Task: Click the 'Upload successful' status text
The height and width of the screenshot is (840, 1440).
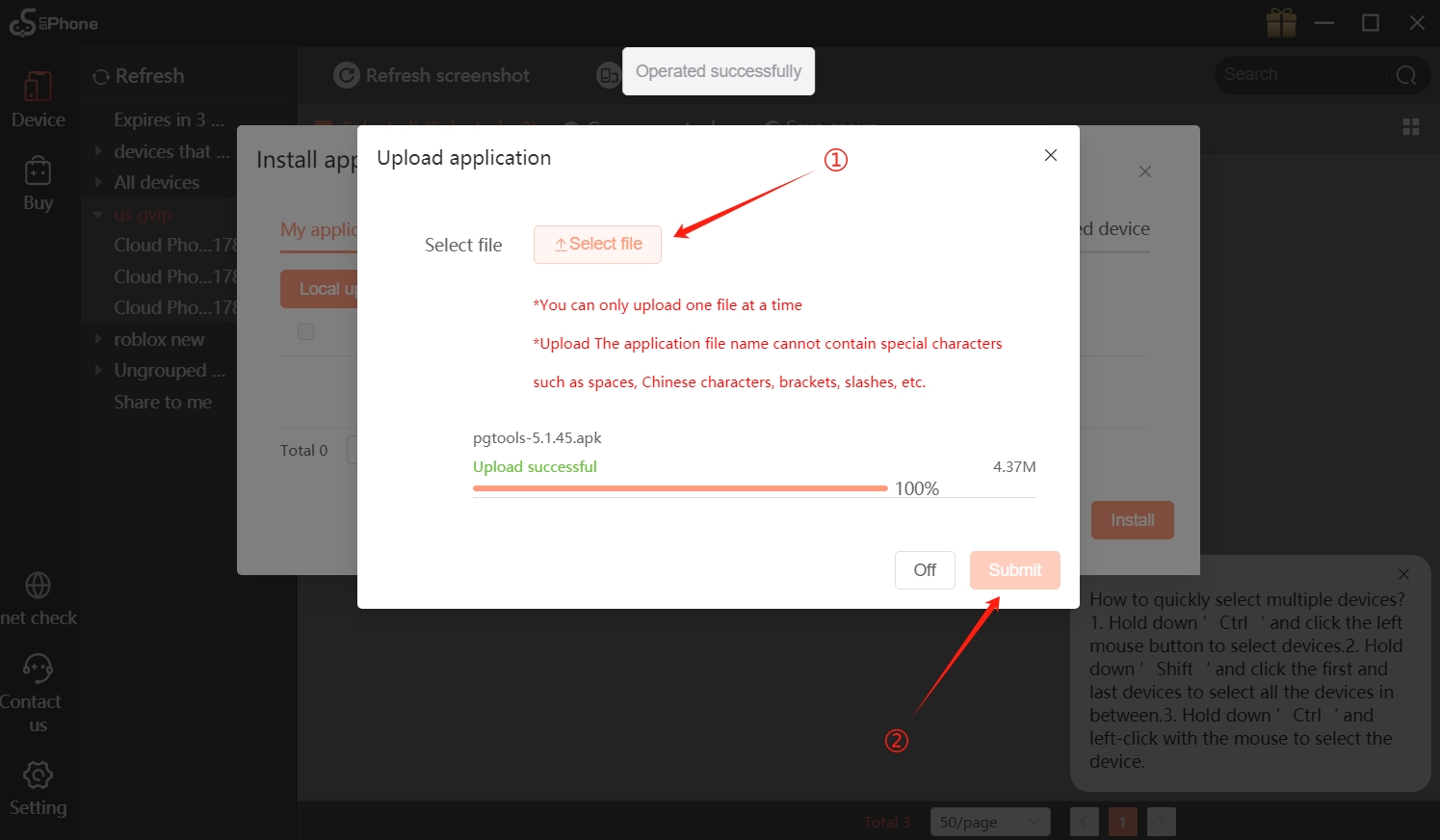Action: (x=535, y=466)
